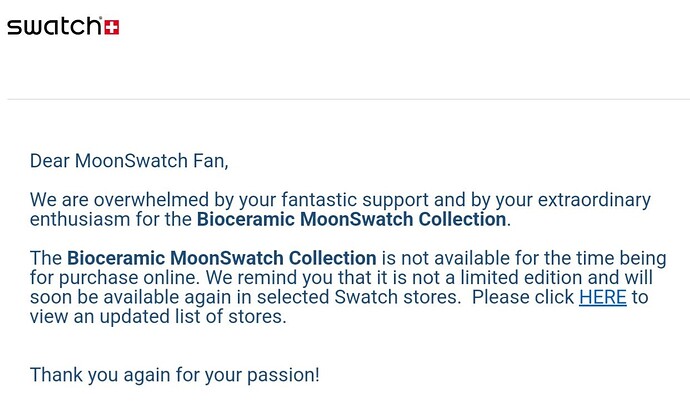Click the words 'for purchase online'
The width and height of the screenshot is (690, 410).
[115, 278]
